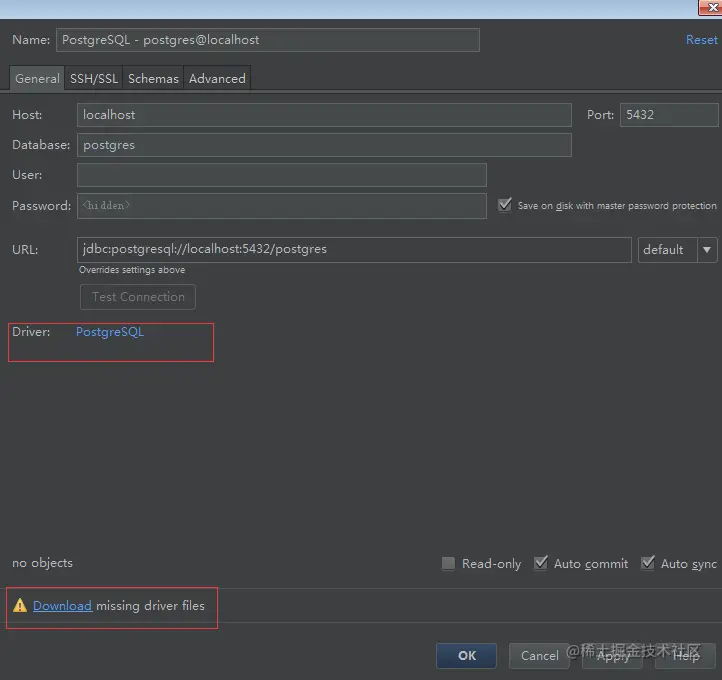This screenshot has width=722, height=680.
Task: Focus the Name input field
Action: point(268,40)
